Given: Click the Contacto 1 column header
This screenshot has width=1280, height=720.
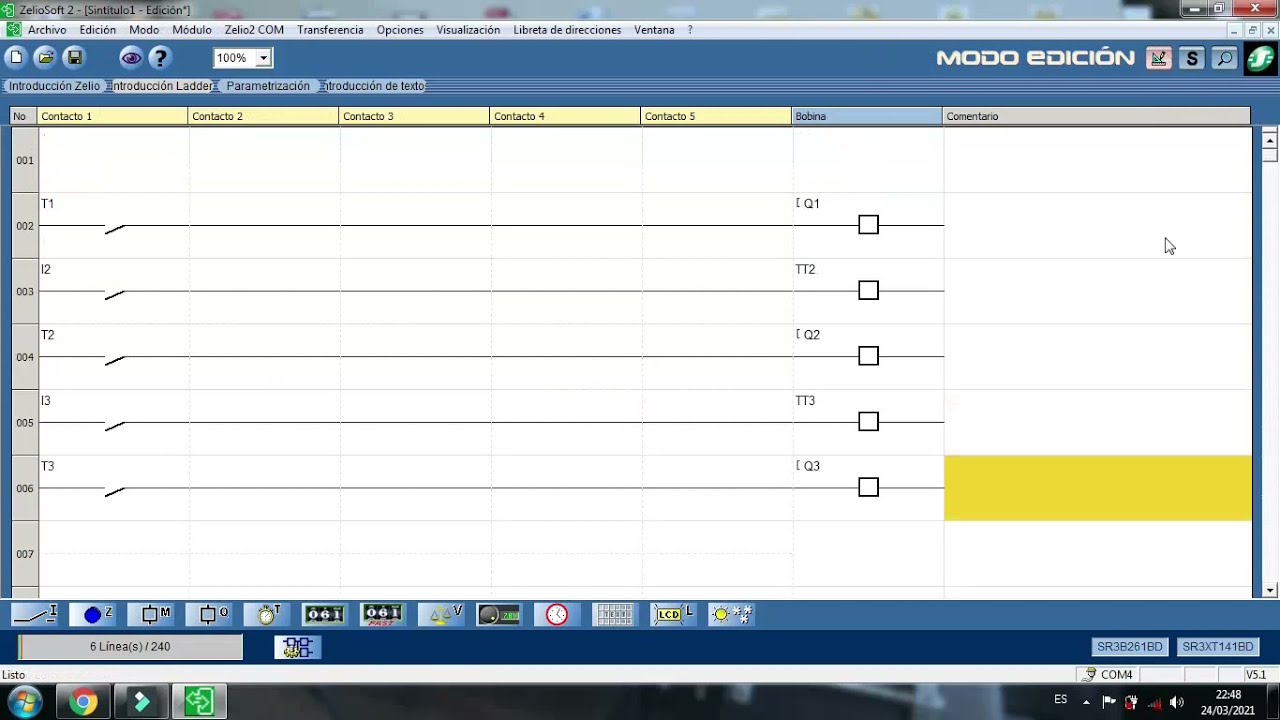Looking at the screenshot, I should click(113, 116).
